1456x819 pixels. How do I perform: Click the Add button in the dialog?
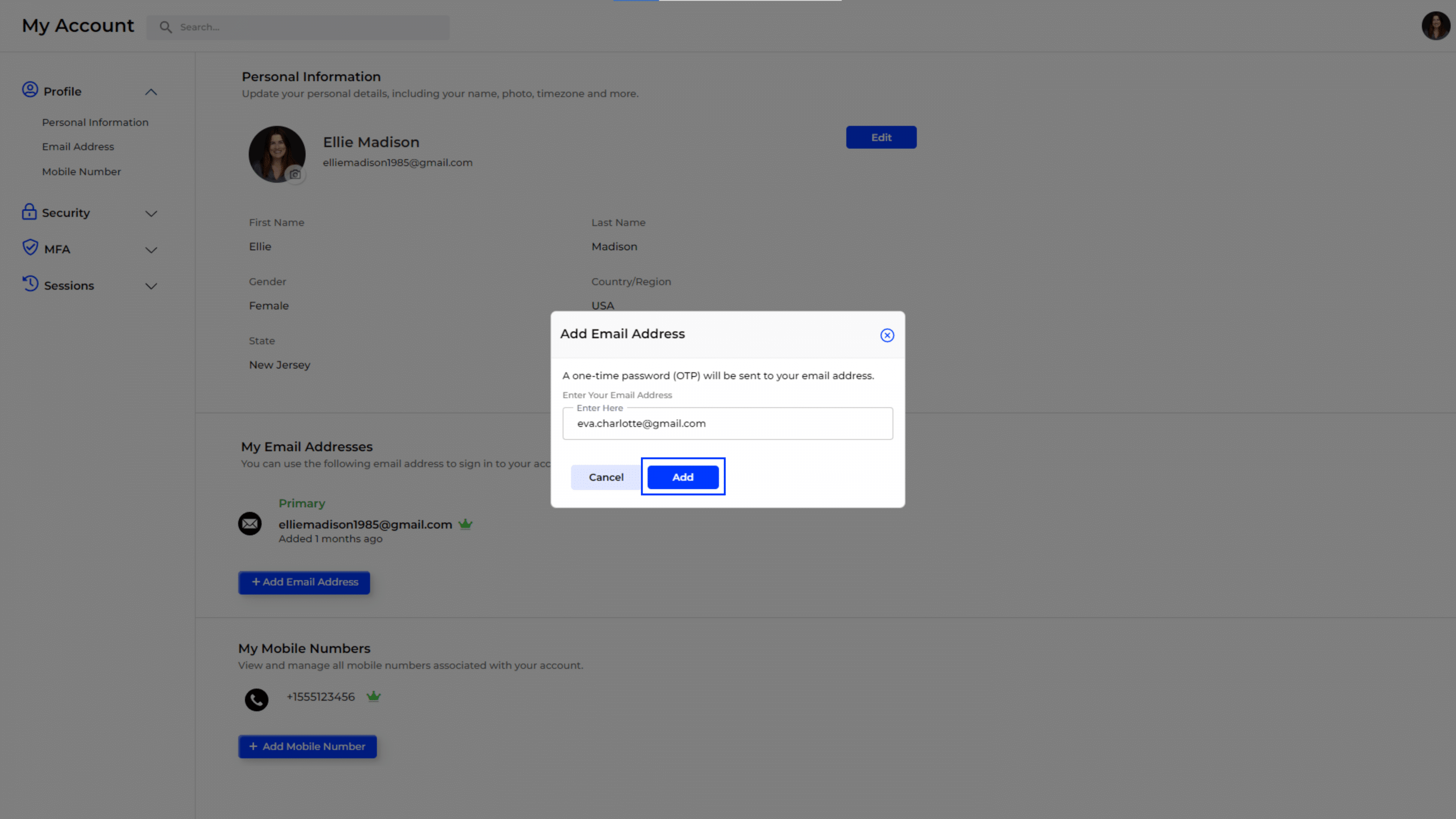(x=683, y=477)
